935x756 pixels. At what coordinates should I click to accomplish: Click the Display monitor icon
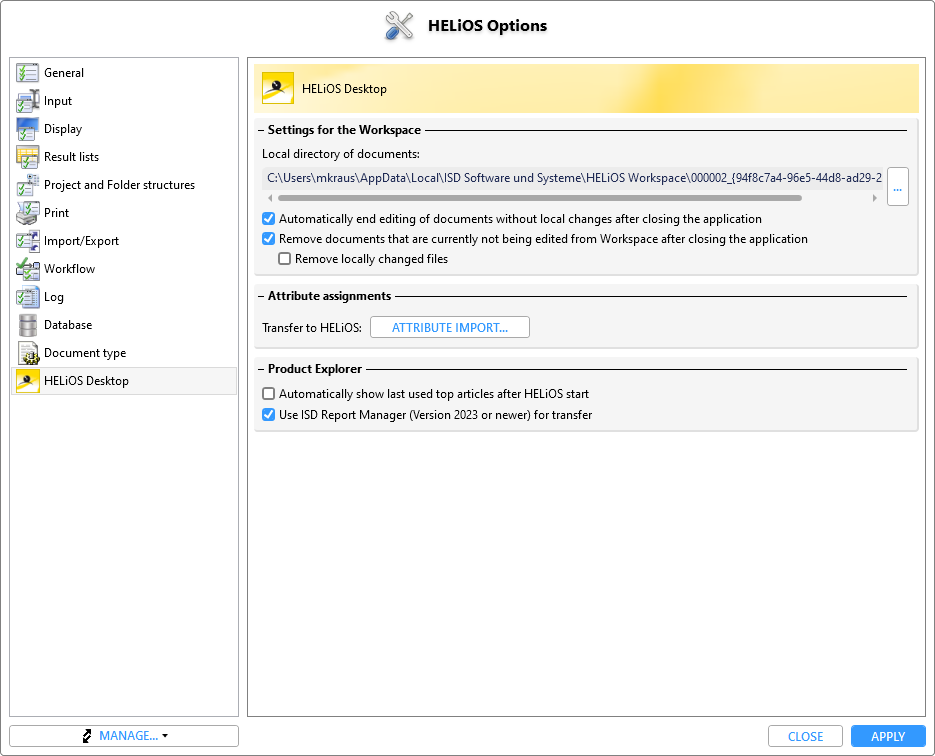pyautogui.click(x=27, y=129)
